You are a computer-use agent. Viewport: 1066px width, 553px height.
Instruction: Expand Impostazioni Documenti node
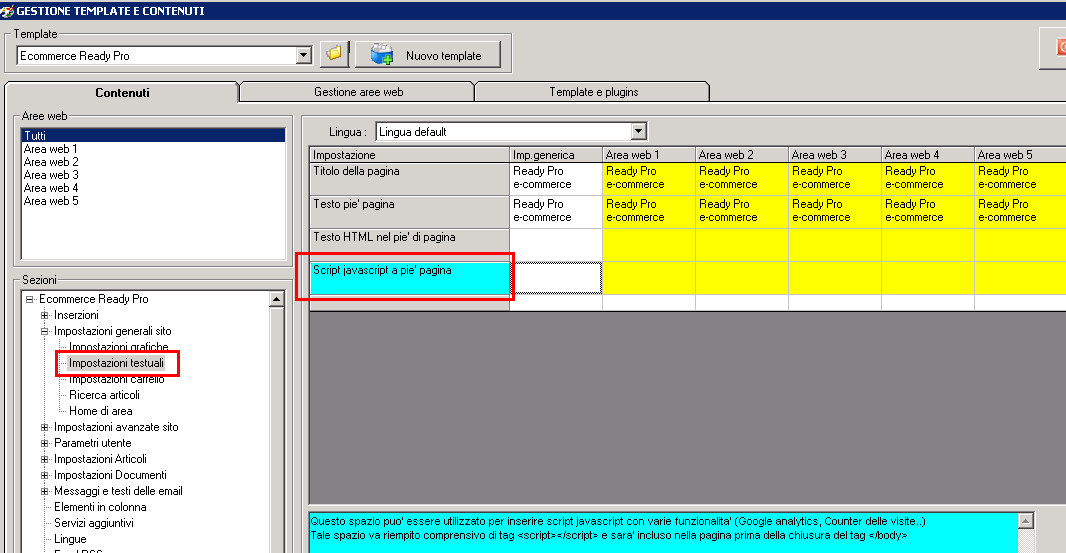44,475
